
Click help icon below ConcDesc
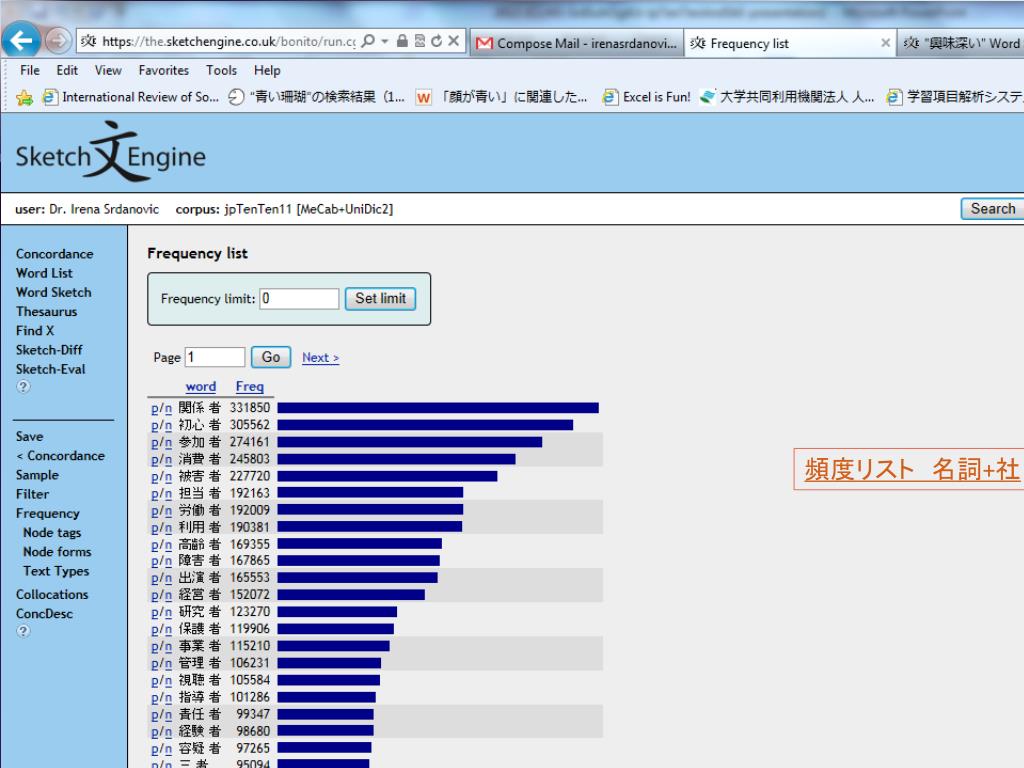[x=23, y=632]
